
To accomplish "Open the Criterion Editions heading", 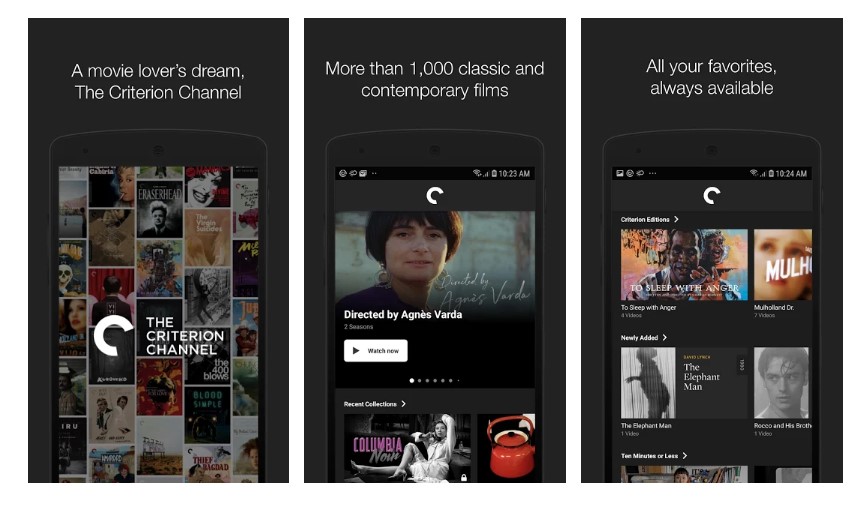I will (645, 219).
